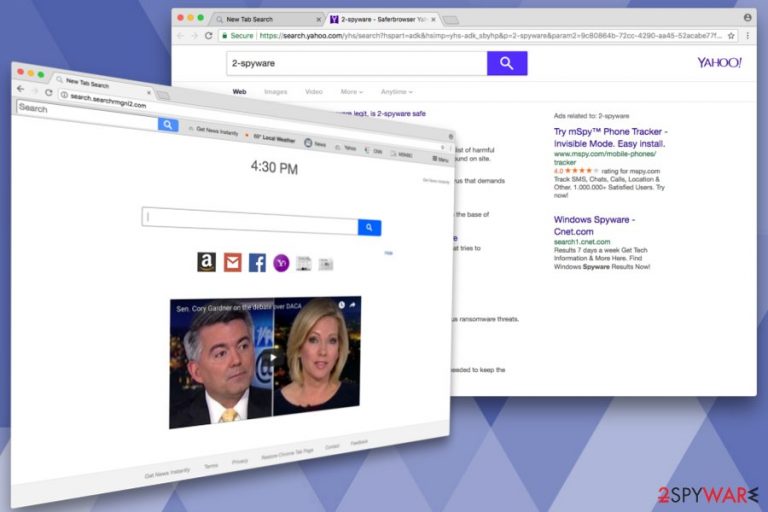Open the new tab button in the back window
Viewport: 768px width, 512px height.
(x=451, y=20)
